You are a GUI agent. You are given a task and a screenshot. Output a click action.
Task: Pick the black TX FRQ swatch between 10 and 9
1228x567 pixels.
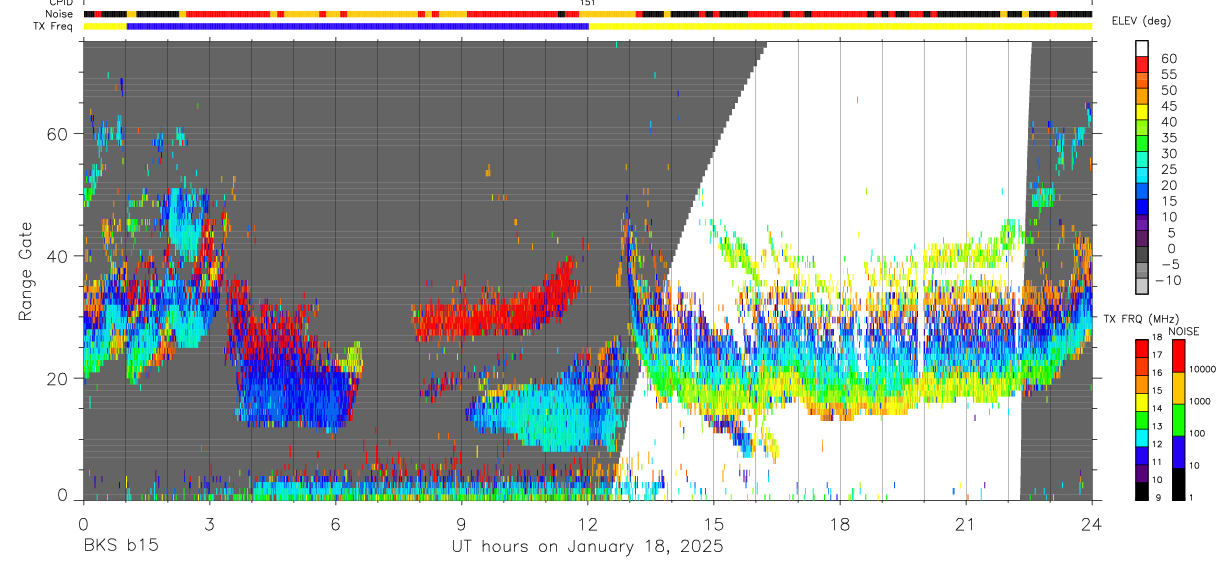click(1142, 490)
